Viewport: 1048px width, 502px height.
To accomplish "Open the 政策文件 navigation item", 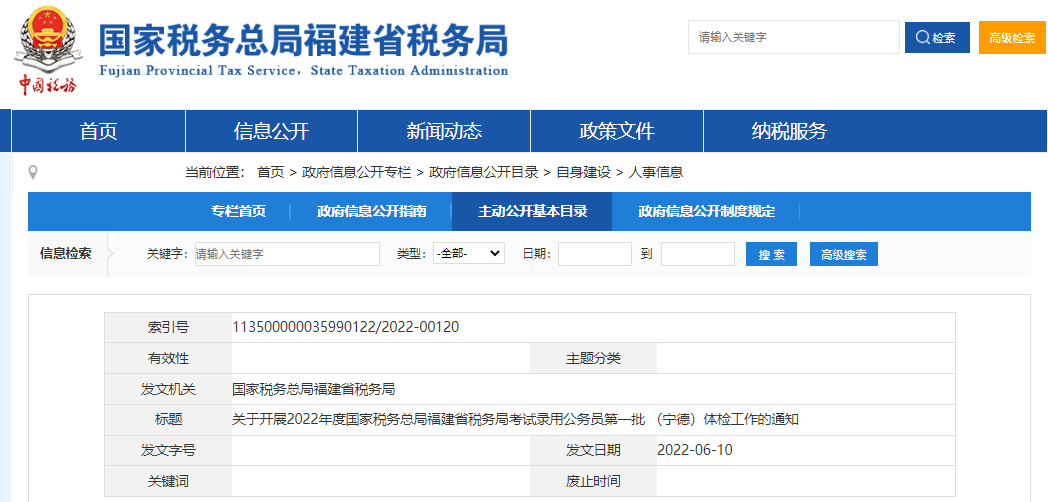I will coord(617,131).
